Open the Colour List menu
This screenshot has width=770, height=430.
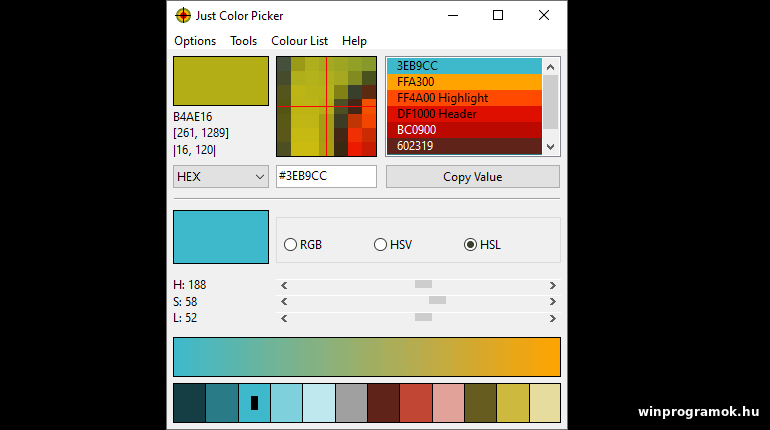300,41
